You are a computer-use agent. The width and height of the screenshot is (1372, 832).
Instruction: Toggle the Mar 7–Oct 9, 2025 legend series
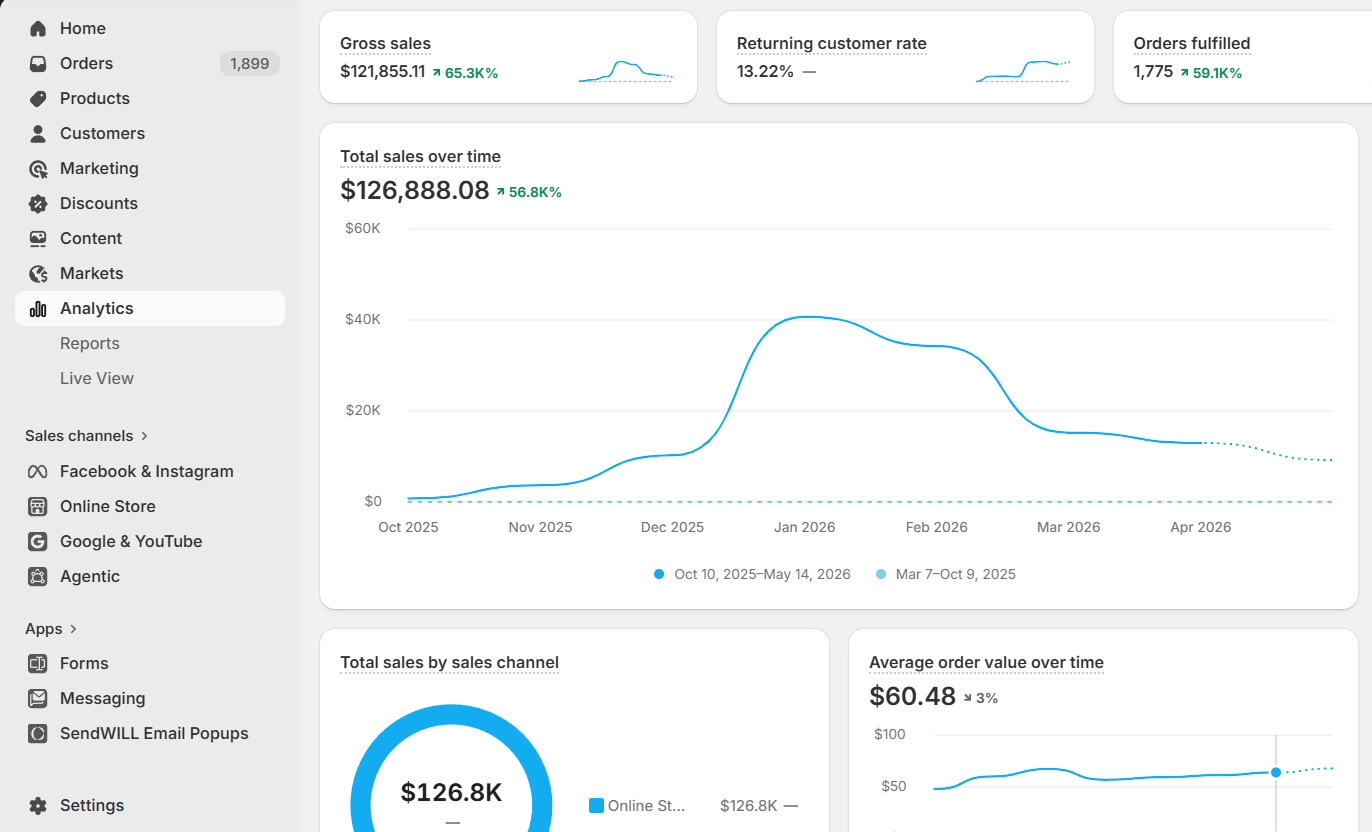coord(945,574)
